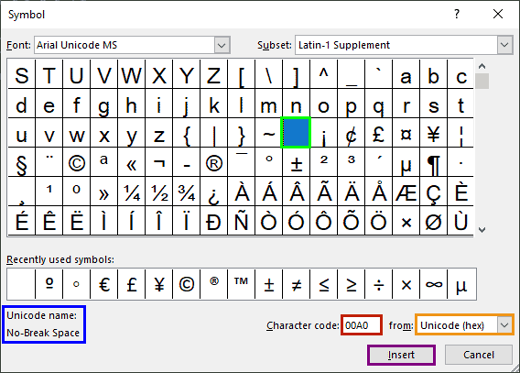Select the right guillemet » symbol
Image resolution: width=520 pixels, height=373 pixels.
[x=104, y=191]
